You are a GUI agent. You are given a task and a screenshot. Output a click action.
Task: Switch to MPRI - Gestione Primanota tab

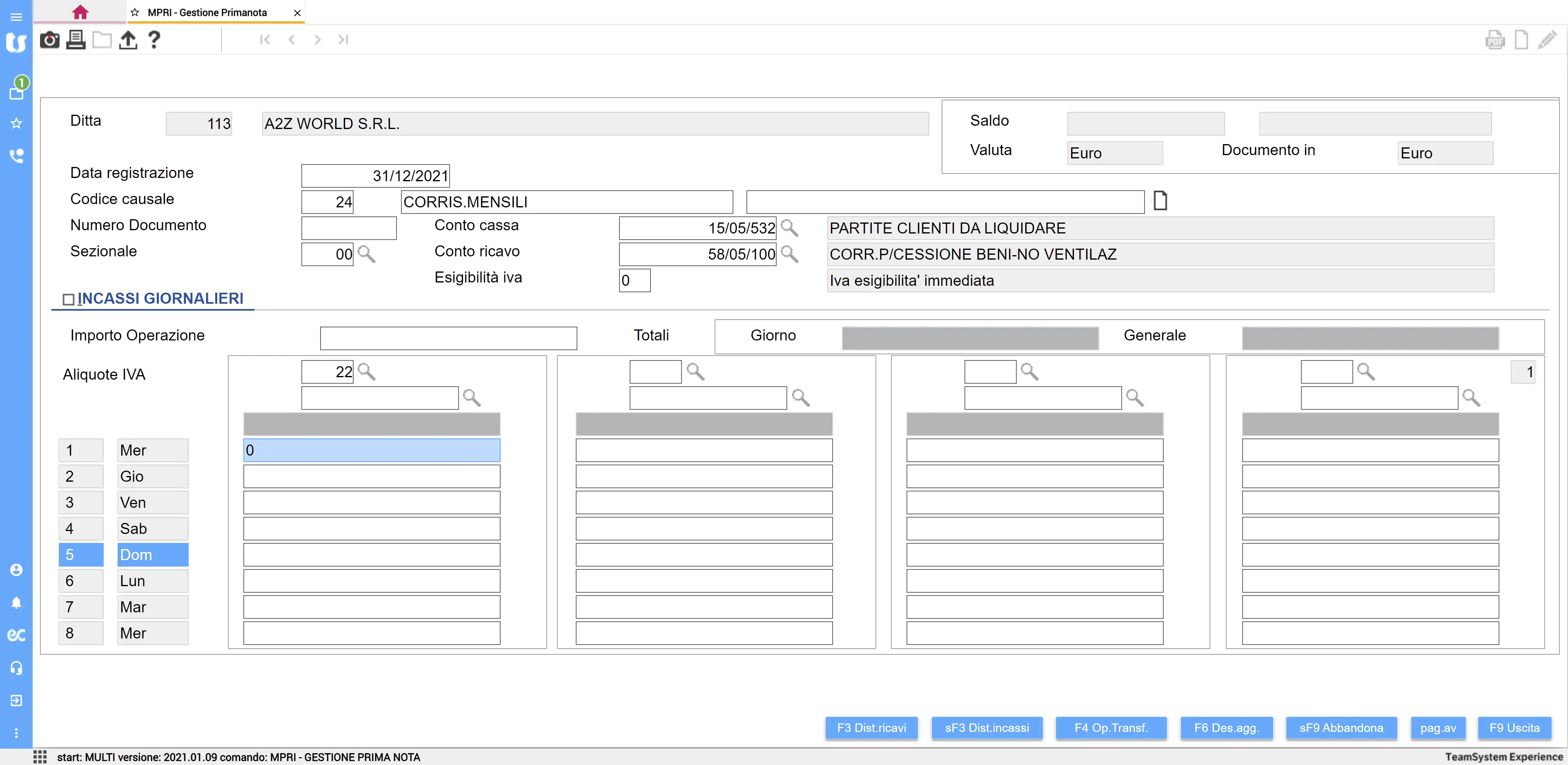tap(207, 12)
